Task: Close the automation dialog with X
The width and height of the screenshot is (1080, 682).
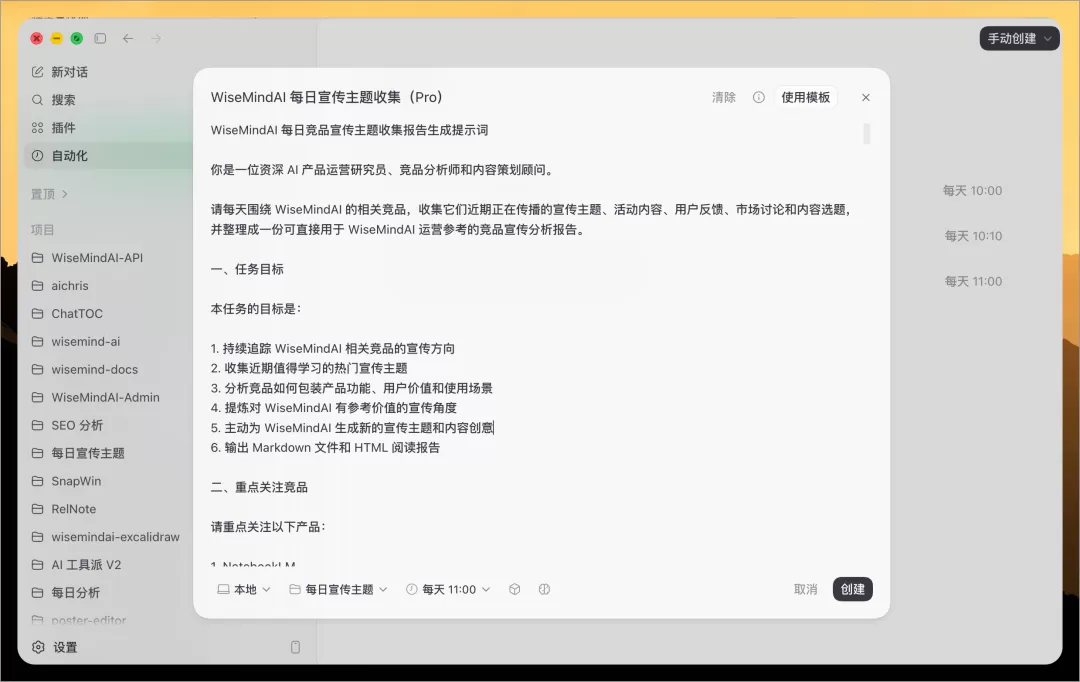Action: click(866, 98)
